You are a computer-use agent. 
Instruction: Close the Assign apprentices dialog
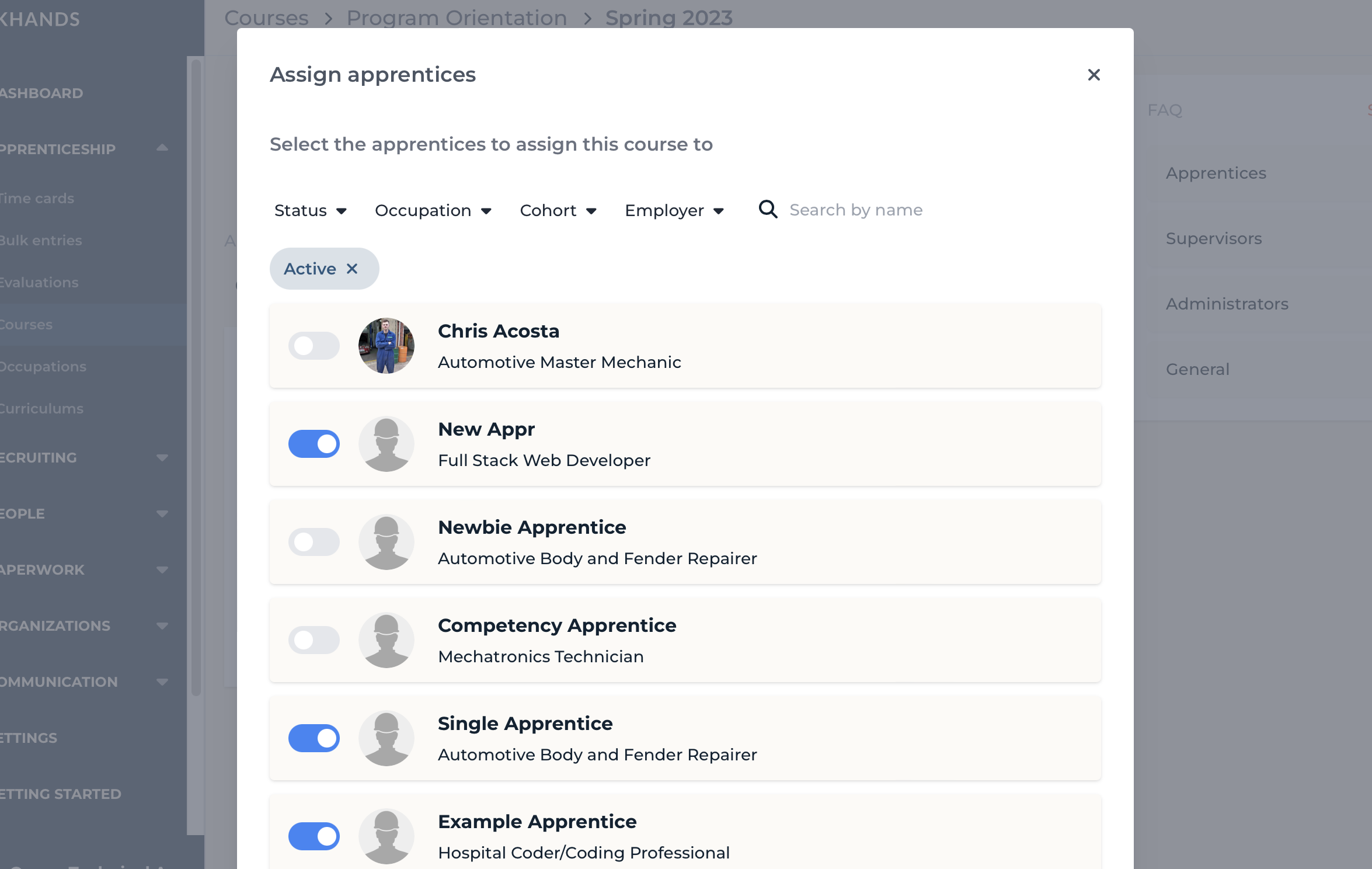(x=1094, y=75)
